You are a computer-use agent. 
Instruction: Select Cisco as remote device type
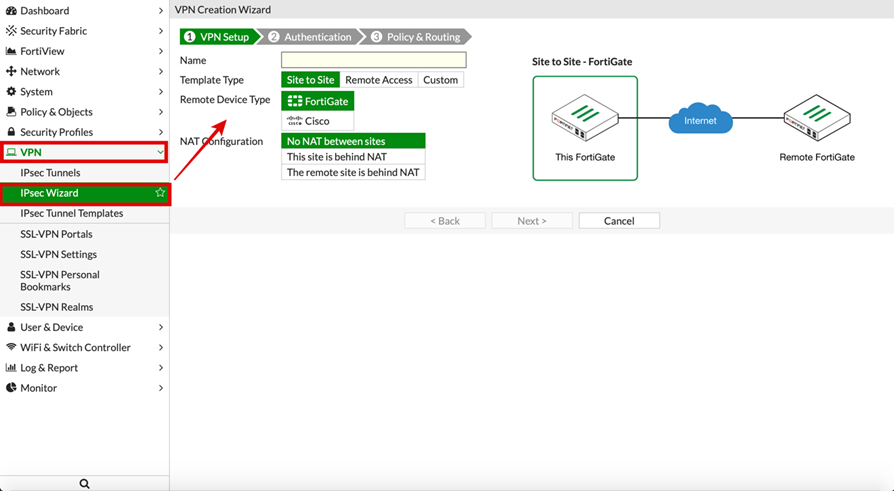click(x=318, y=121)
